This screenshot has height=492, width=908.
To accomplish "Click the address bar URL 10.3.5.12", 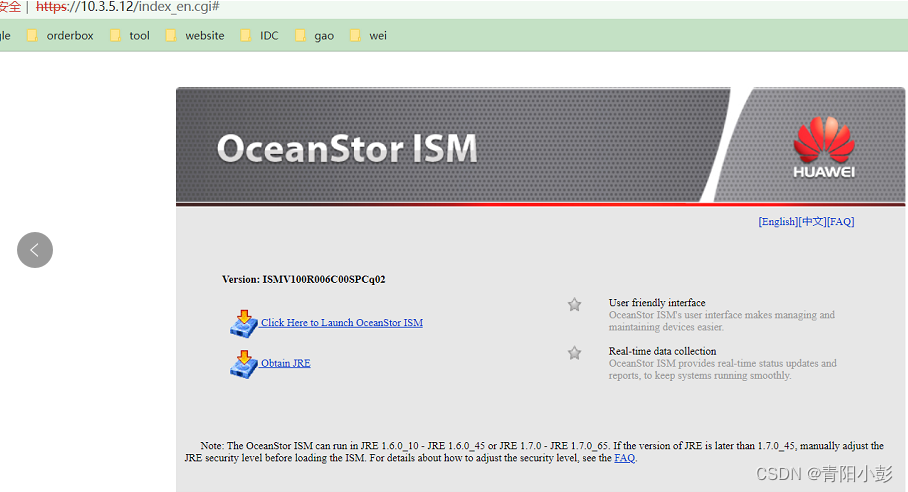I will click(127, 7).
